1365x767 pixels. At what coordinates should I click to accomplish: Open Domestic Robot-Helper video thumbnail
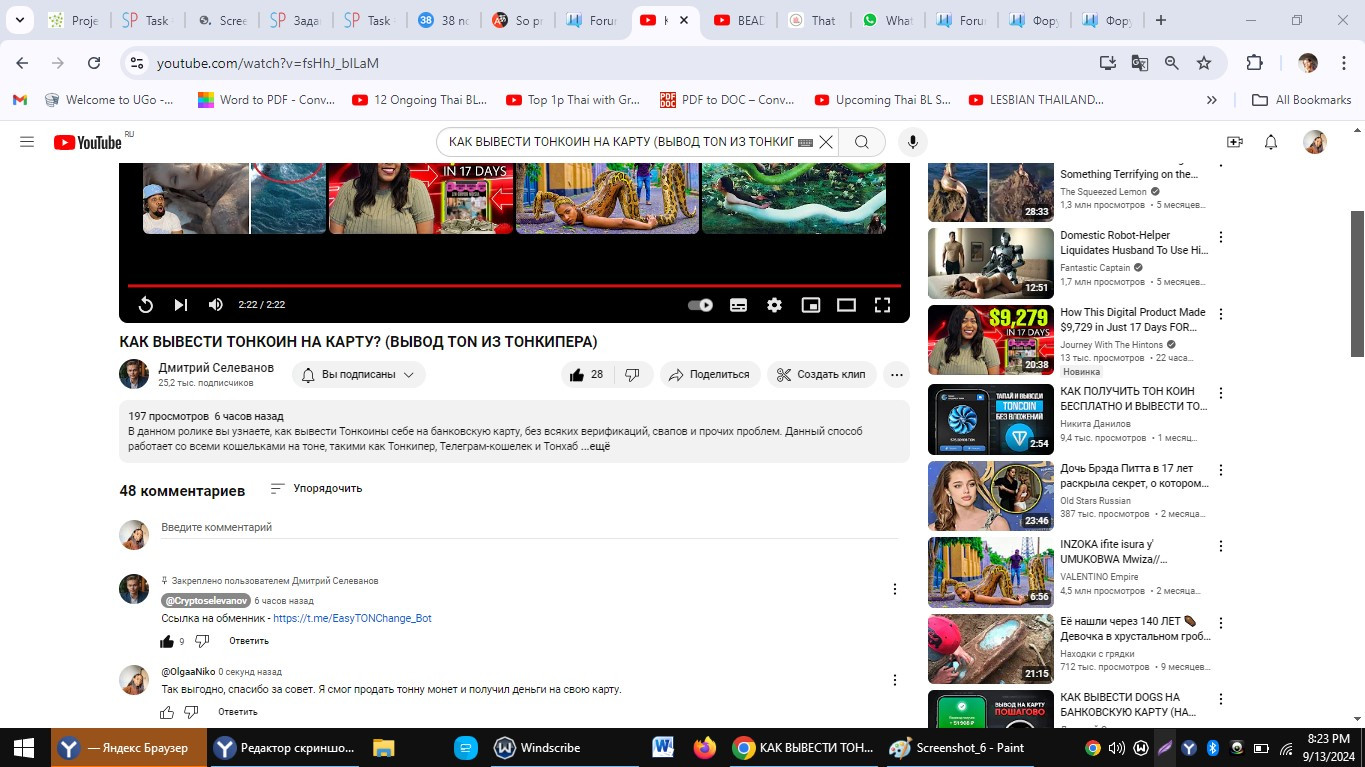[991, 263]
